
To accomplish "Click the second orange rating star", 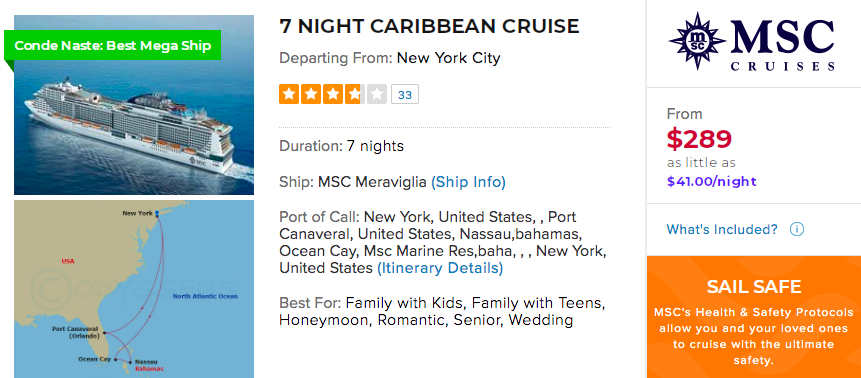I will point(311,94).
